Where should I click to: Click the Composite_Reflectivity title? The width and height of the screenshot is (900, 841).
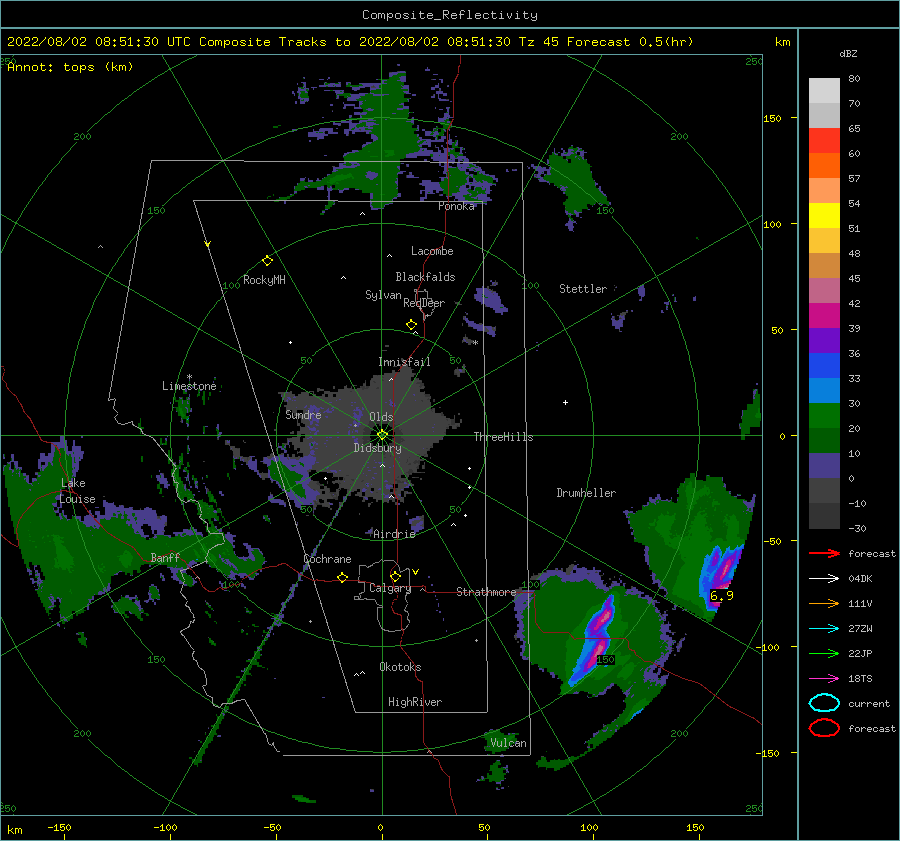click(x=450, y=15)
